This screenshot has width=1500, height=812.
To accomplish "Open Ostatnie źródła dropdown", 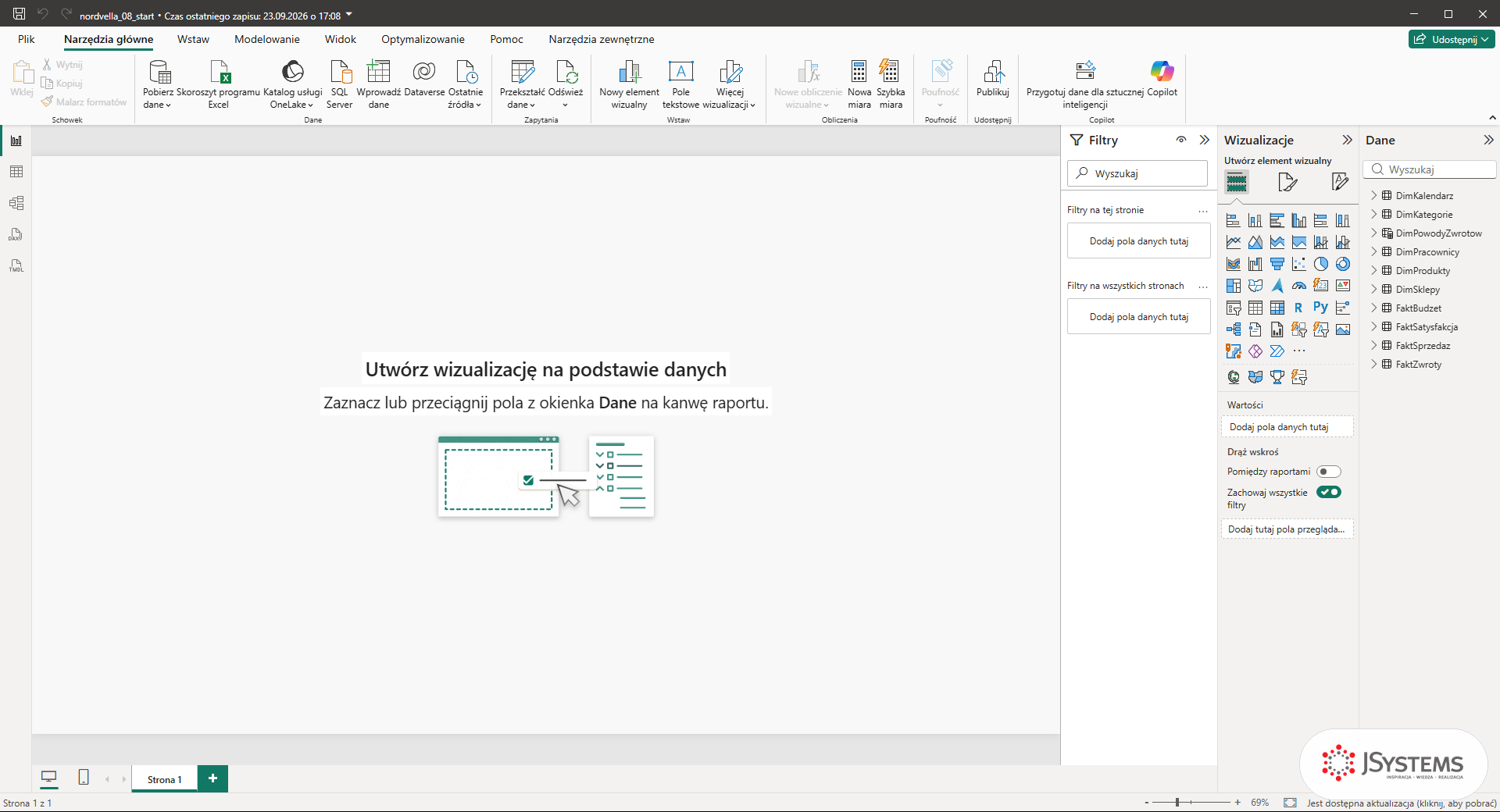I will (x=465, y=84).
